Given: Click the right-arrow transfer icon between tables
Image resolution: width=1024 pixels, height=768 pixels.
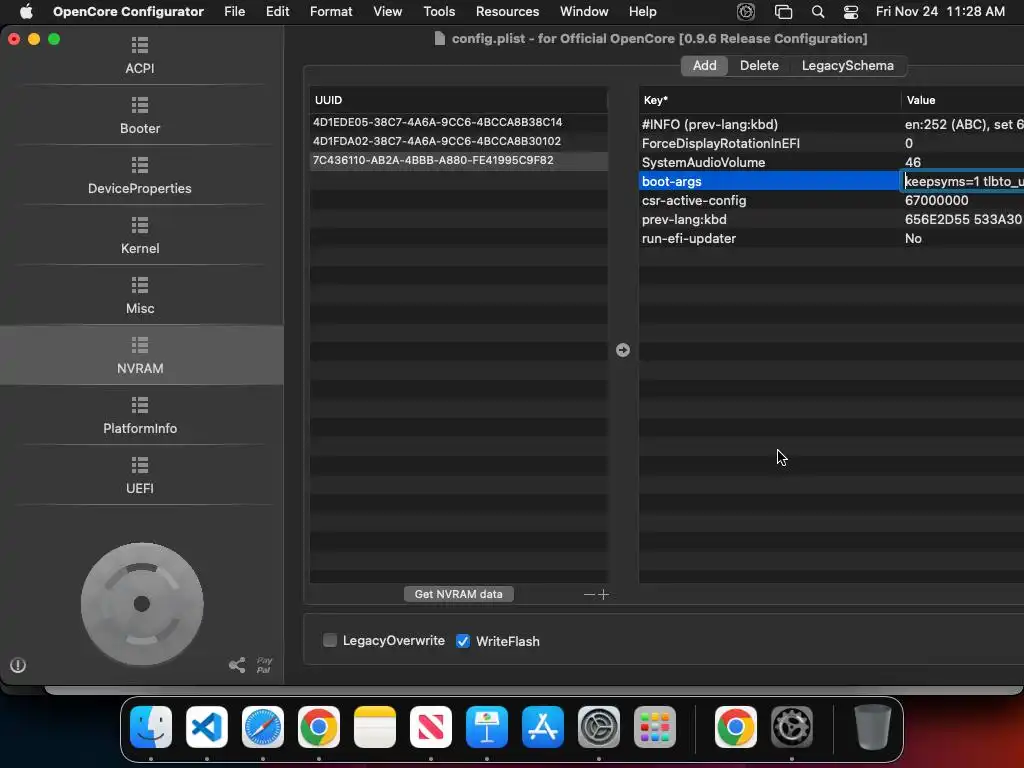Looking at the screenshot, I should point(623,350).
